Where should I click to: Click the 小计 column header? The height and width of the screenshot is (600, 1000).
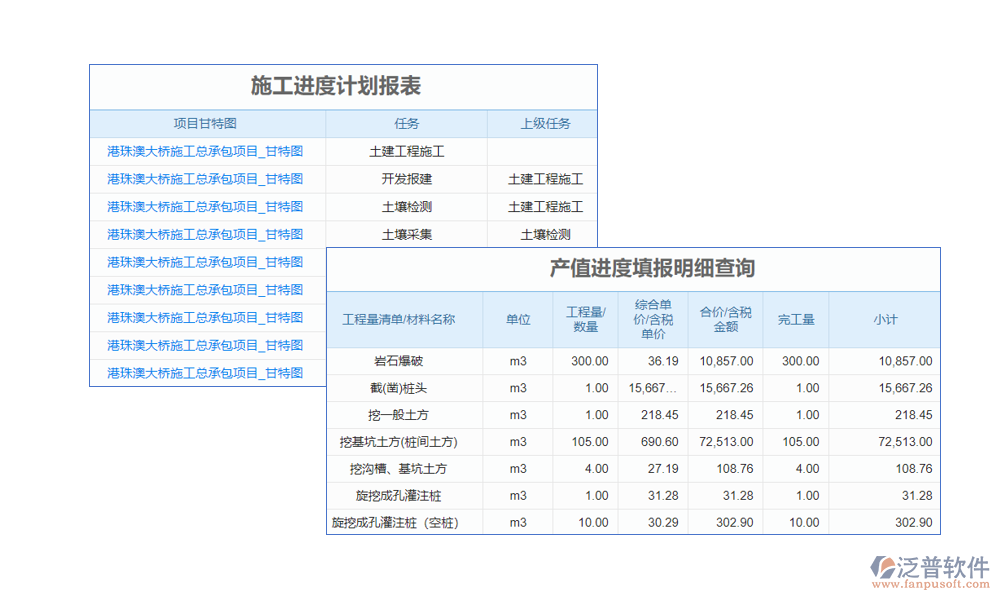tap(885, 320)
